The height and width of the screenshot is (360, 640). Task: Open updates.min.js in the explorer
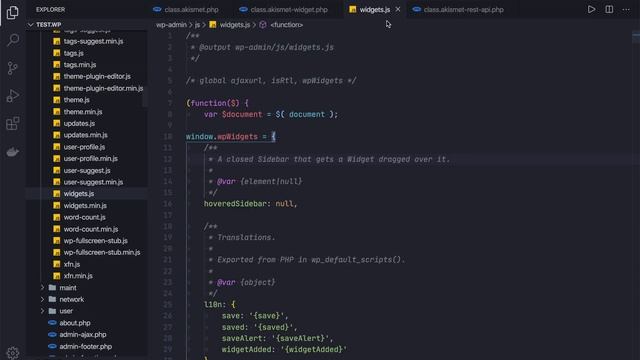click(87, 135)
